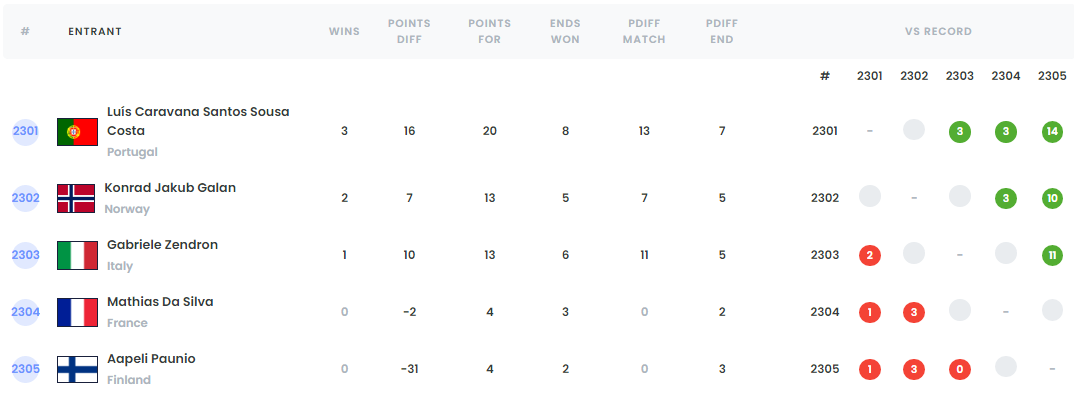This screenshot has width=1074, height=403.
Task: Click the 2305 entrant number badge
Action: click(x=25, y=369)
